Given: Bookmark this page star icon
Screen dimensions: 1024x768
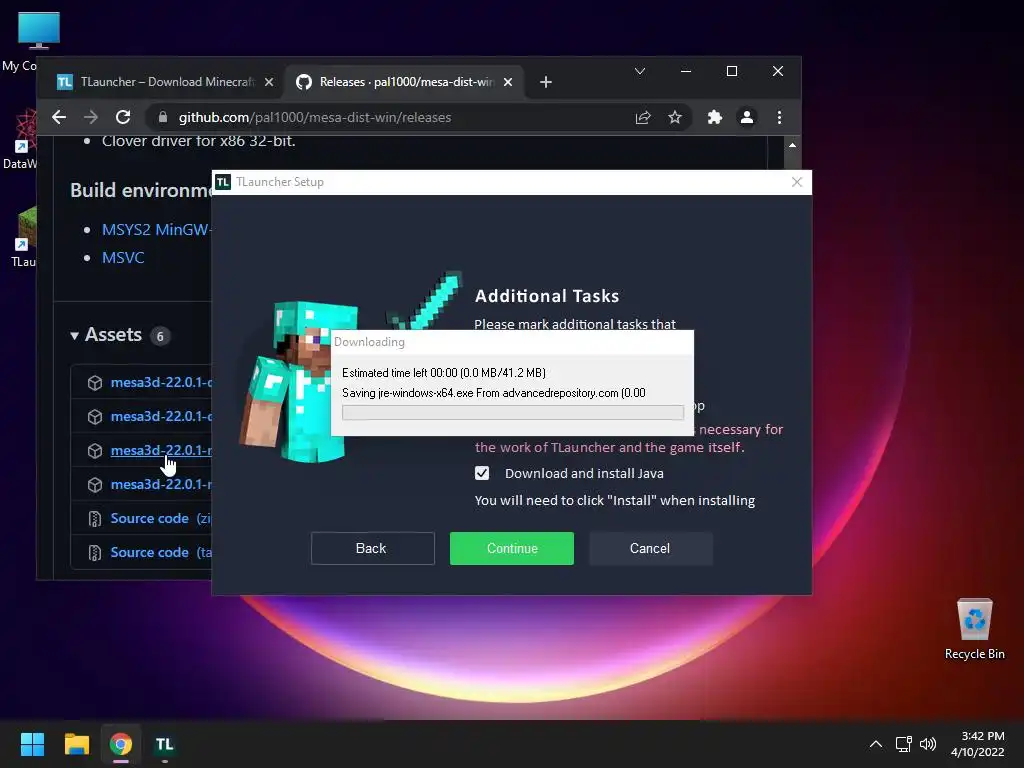Looking at the screenshot, I should pyautogui.click(x=675, y=118).
